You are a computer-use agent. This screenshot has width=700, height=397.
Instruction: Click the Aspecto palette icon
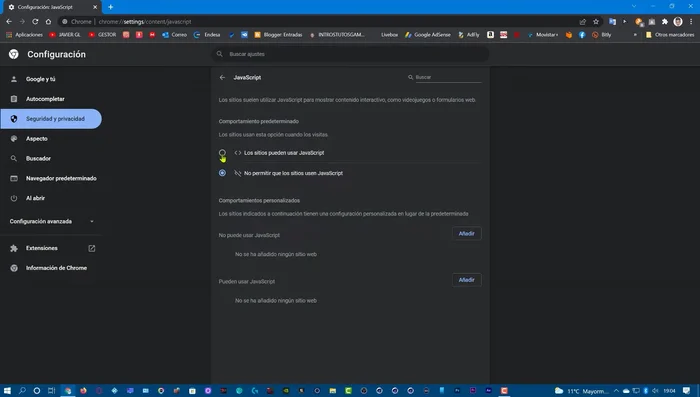[x=14, y=138]
